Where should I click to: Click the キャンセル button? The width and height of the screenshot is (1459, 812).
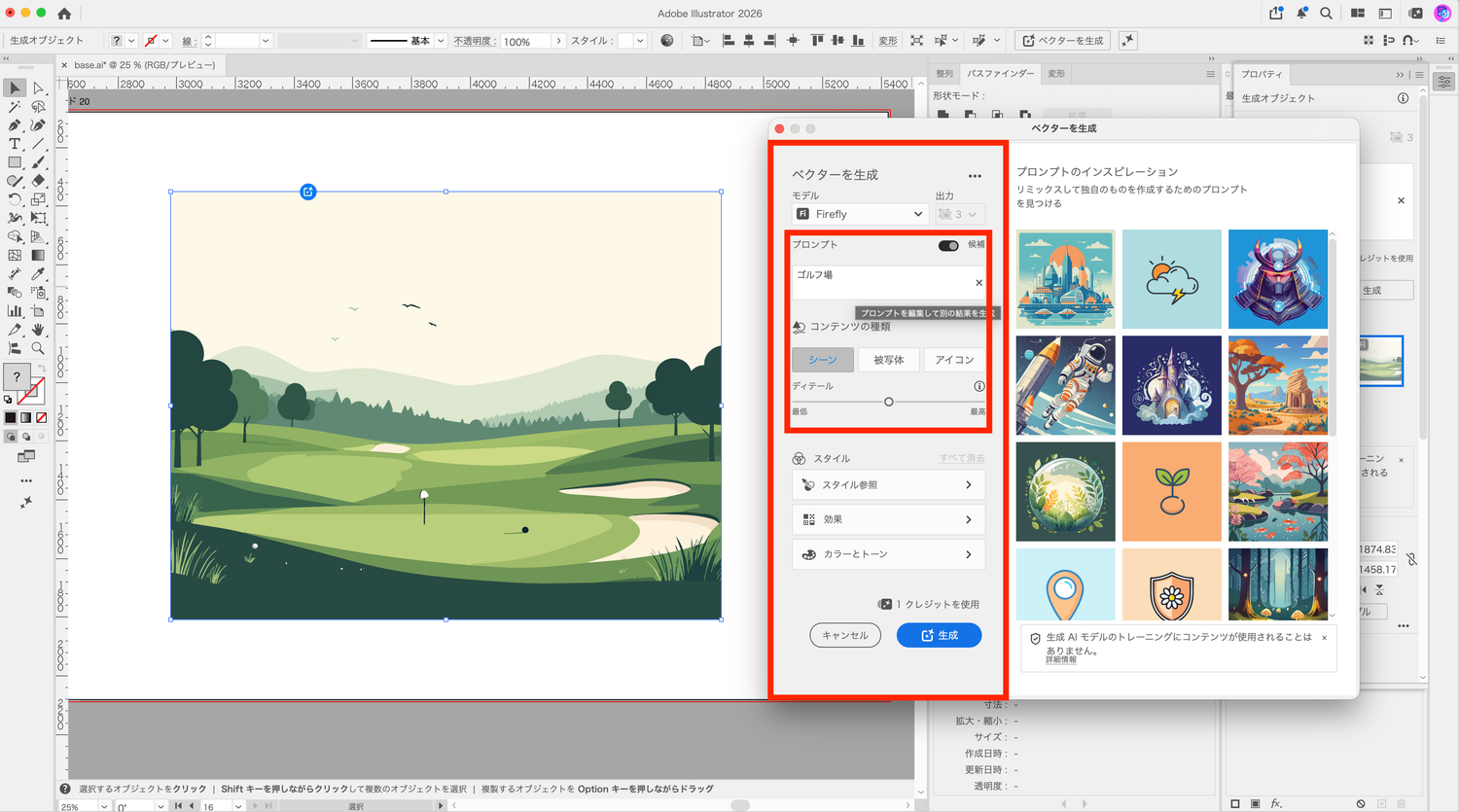[x=845, y=635]
